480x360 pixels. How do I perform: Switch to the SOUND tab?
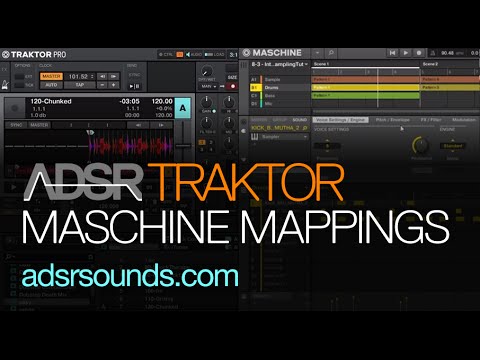point(299,120)
